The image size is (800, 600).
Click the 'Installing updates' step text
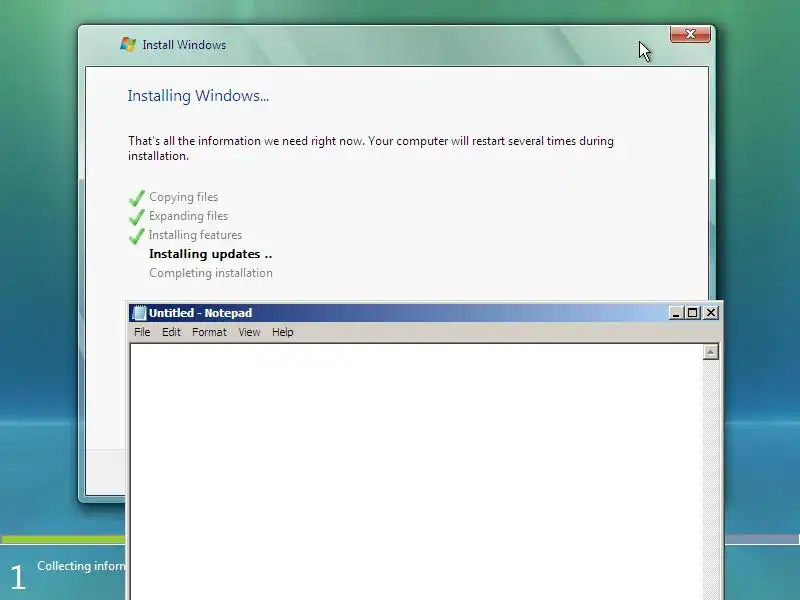click(x=210, y=254)
